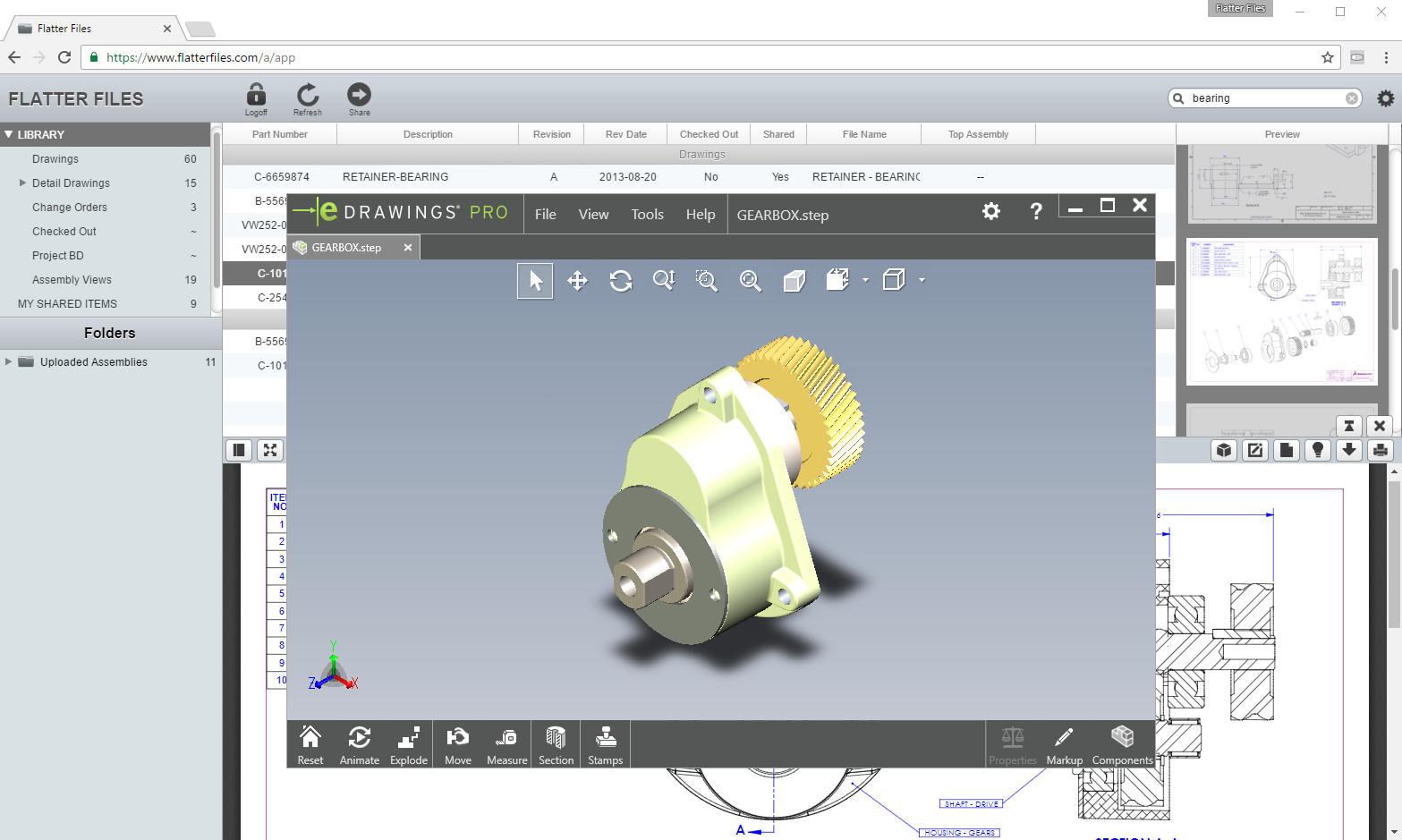1402x840 pixels.
Task: Open the Stamps tool
Action: click(606, 745)
